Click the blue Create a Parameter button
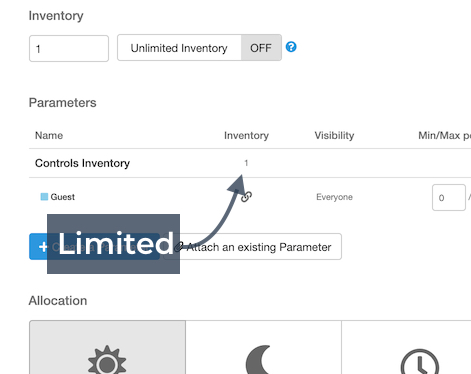The width and height of the screenshot is (471, 374). point(94,247)
